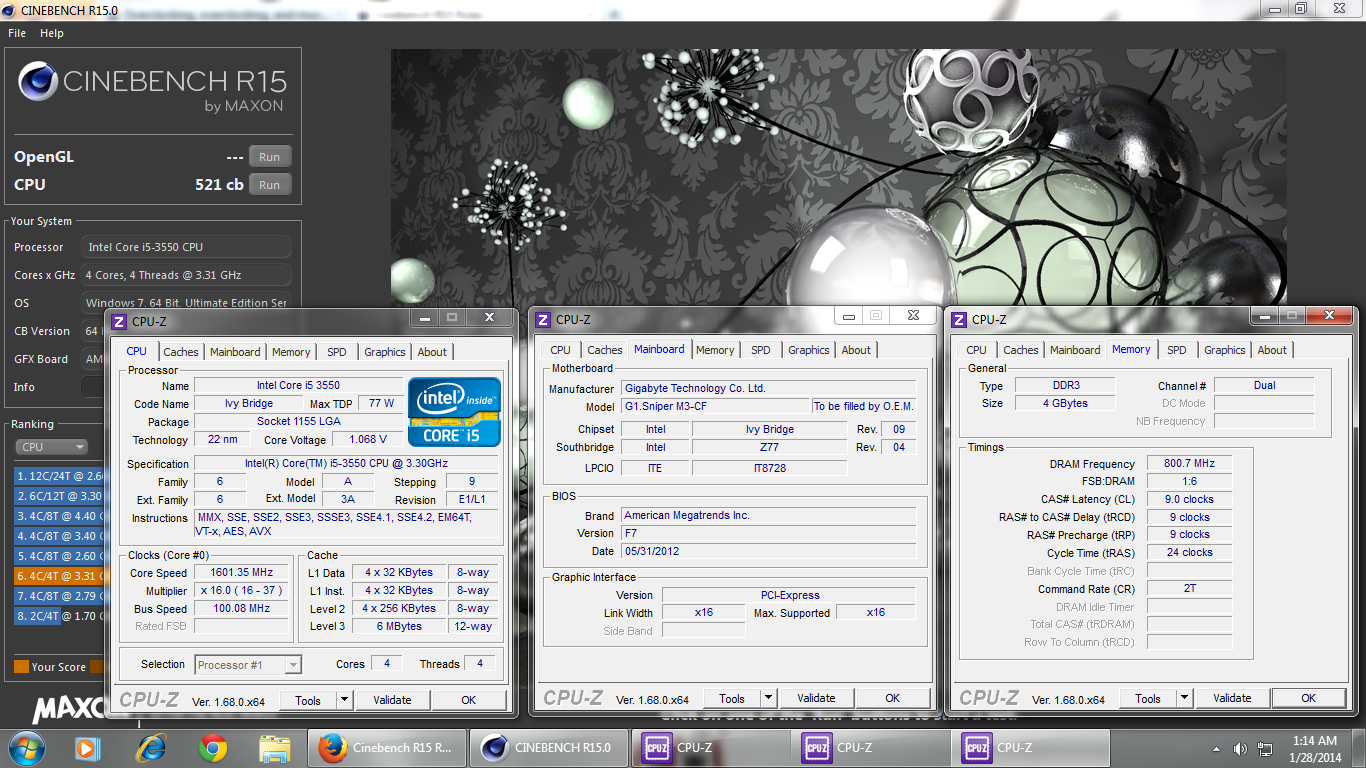
Task: Switch to CINEBENCH R15.0 taskbar item
Action: [549, 747]
